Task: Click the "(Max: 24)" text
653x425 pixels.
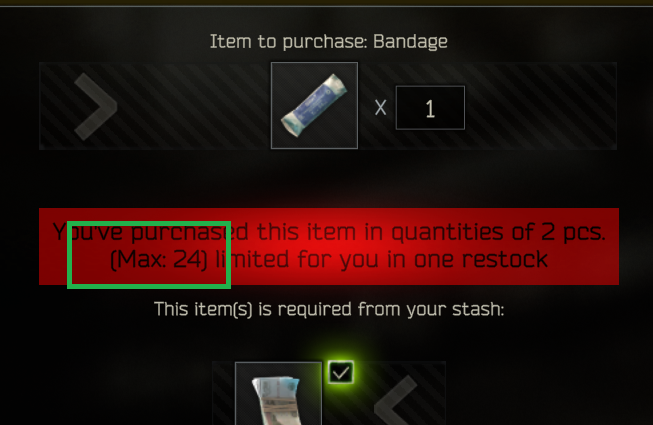Action: click(x=159, y=260)
